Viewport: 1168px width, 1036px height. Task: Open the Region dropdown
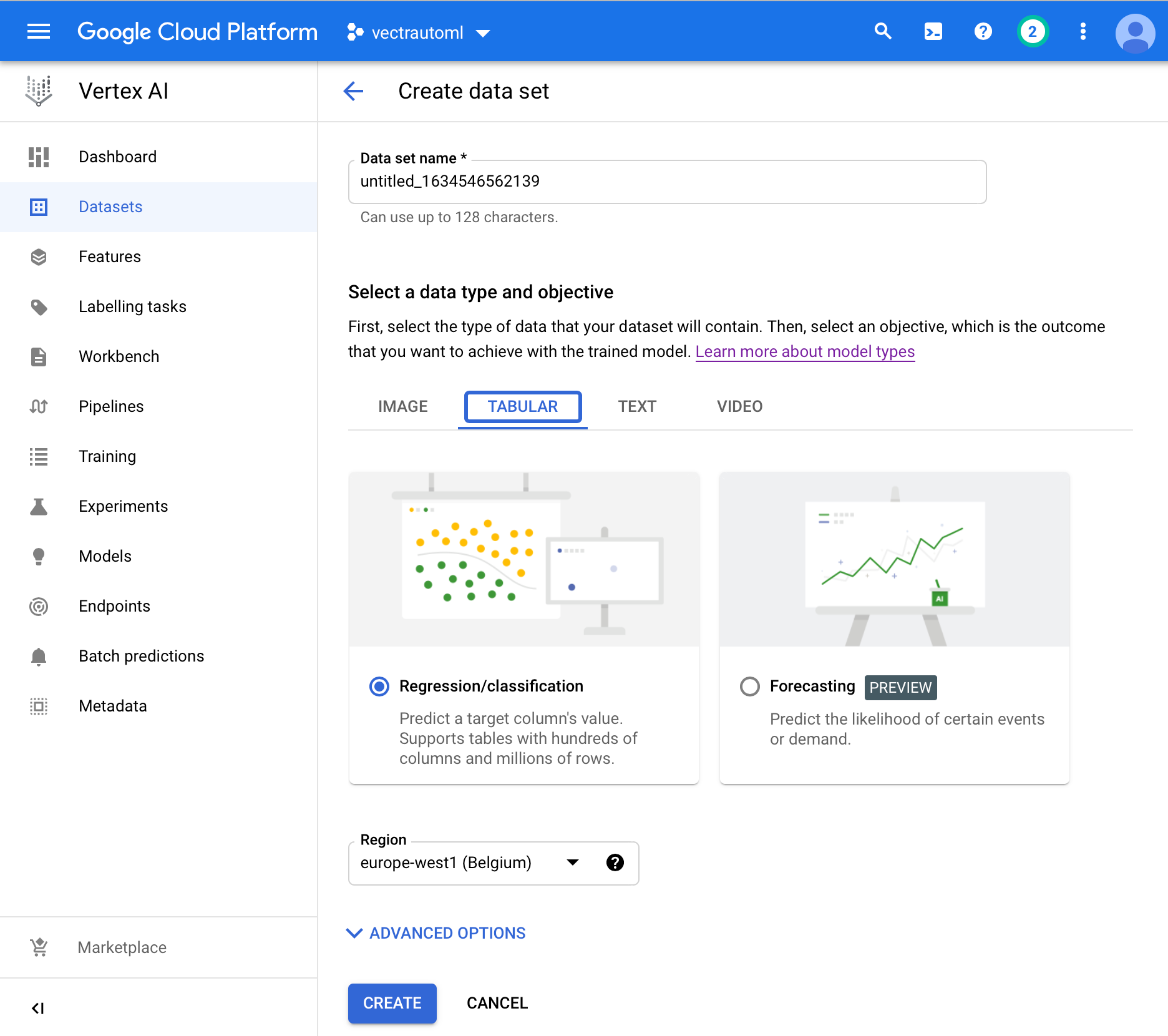click(x=572, y=863)
